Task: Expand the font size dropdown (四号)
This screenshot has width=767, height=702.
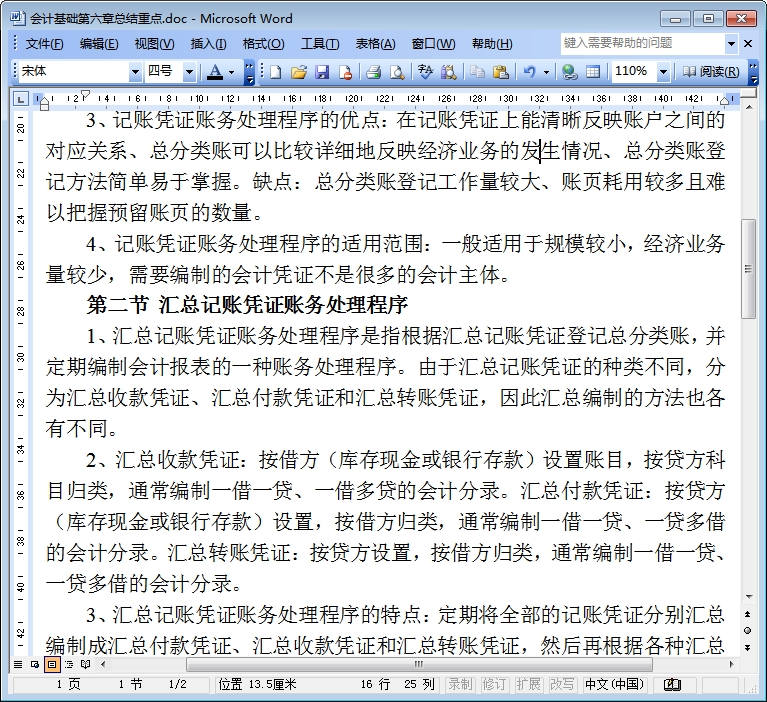Action: [x=189, y=72]
